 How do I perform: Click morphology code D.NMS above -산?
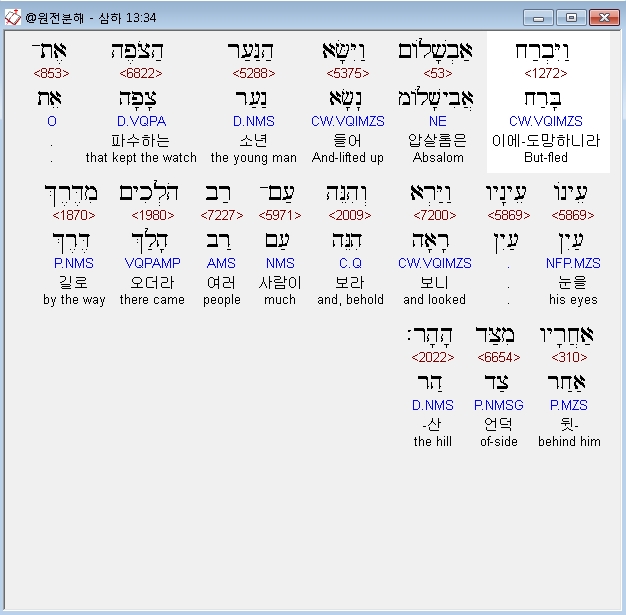[433, 405]
